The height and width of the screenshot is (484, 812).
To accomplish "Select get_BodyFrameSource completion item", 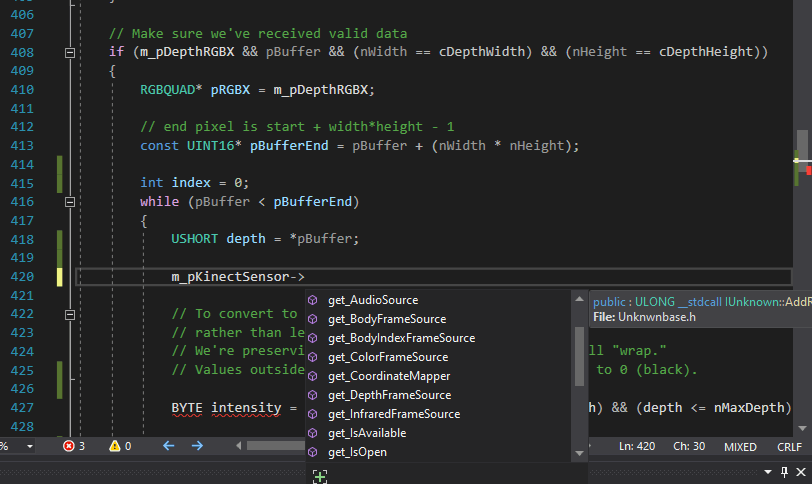I will coord(439,319).
